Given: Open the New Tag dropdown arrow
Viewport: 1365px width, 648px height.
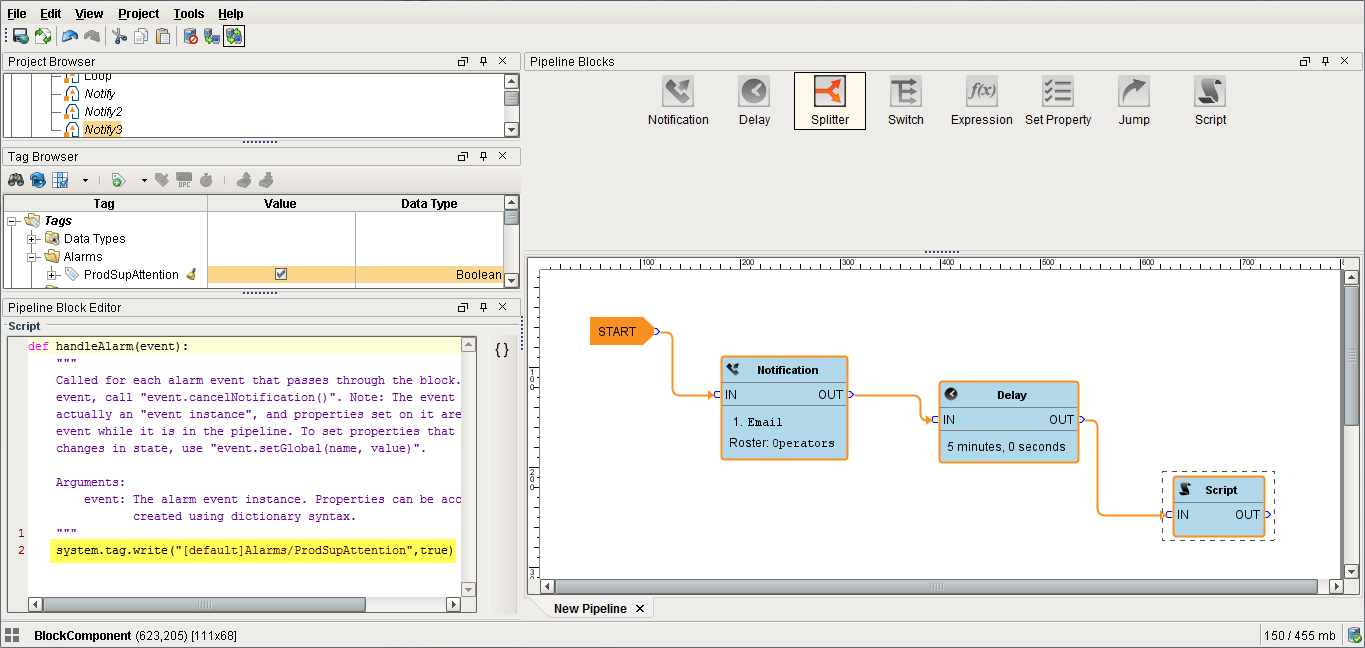Looking at the screenshot, I should point(144,181).
